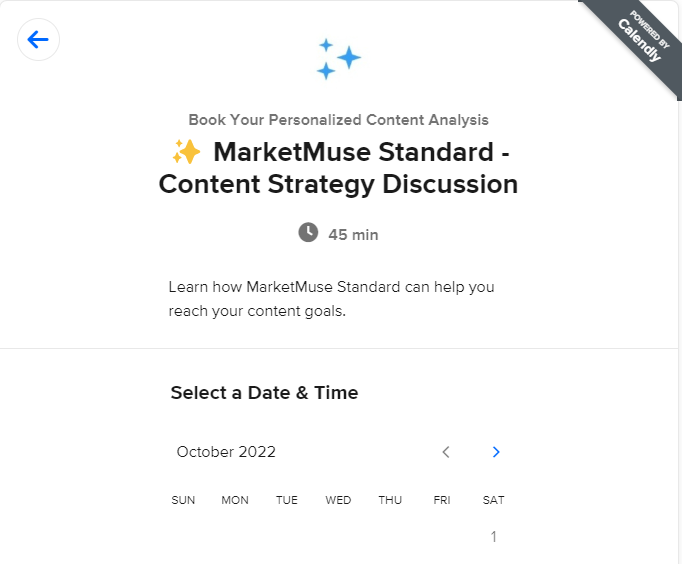Click the Select a Date & Time heading
This screenshot has height=587, width=682.
point(264,393)
